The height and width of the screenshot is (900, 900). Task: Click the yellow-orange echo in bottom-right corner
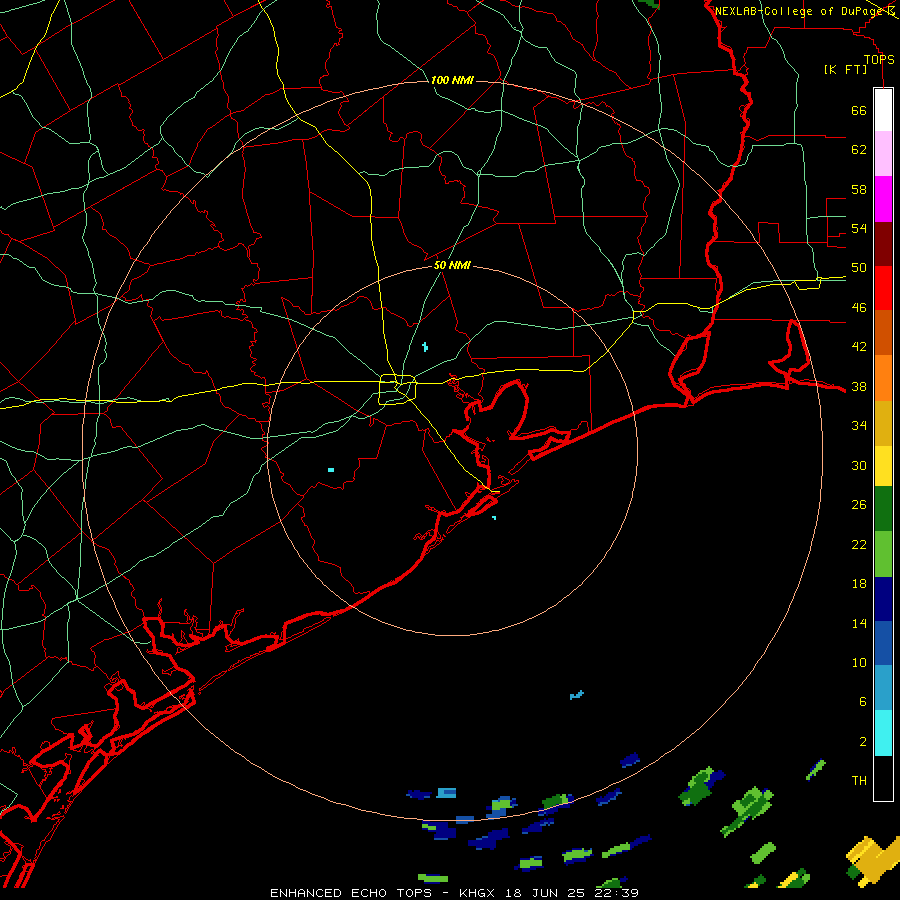pos(873,860)
